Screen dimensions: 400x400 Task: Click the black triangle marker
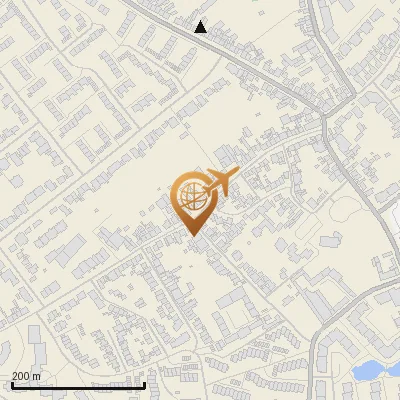(200, 27)
